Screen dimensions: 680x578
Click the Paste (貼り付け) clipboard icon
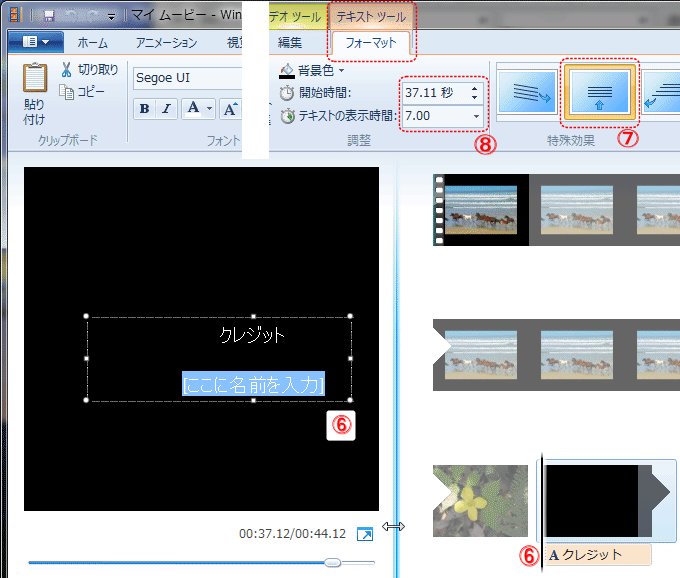tap(35, 78)
